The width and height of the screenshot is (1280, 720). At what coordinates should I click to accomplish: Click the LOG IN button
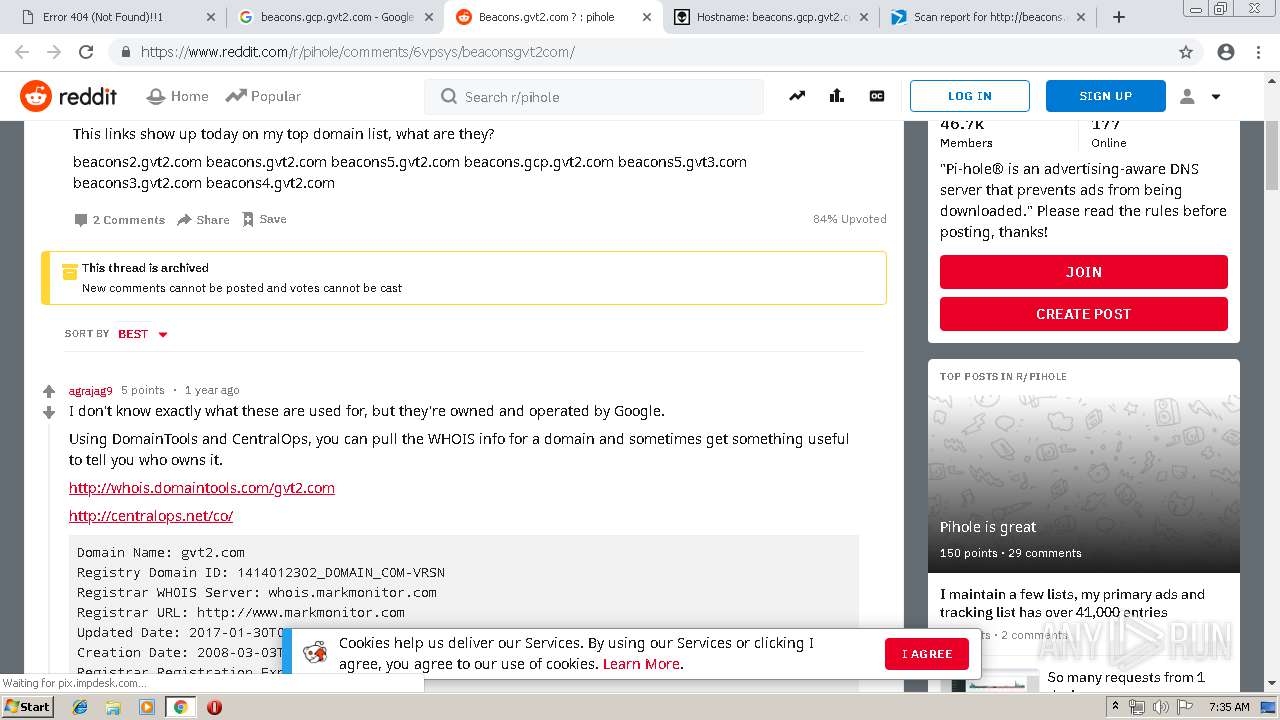969,96
